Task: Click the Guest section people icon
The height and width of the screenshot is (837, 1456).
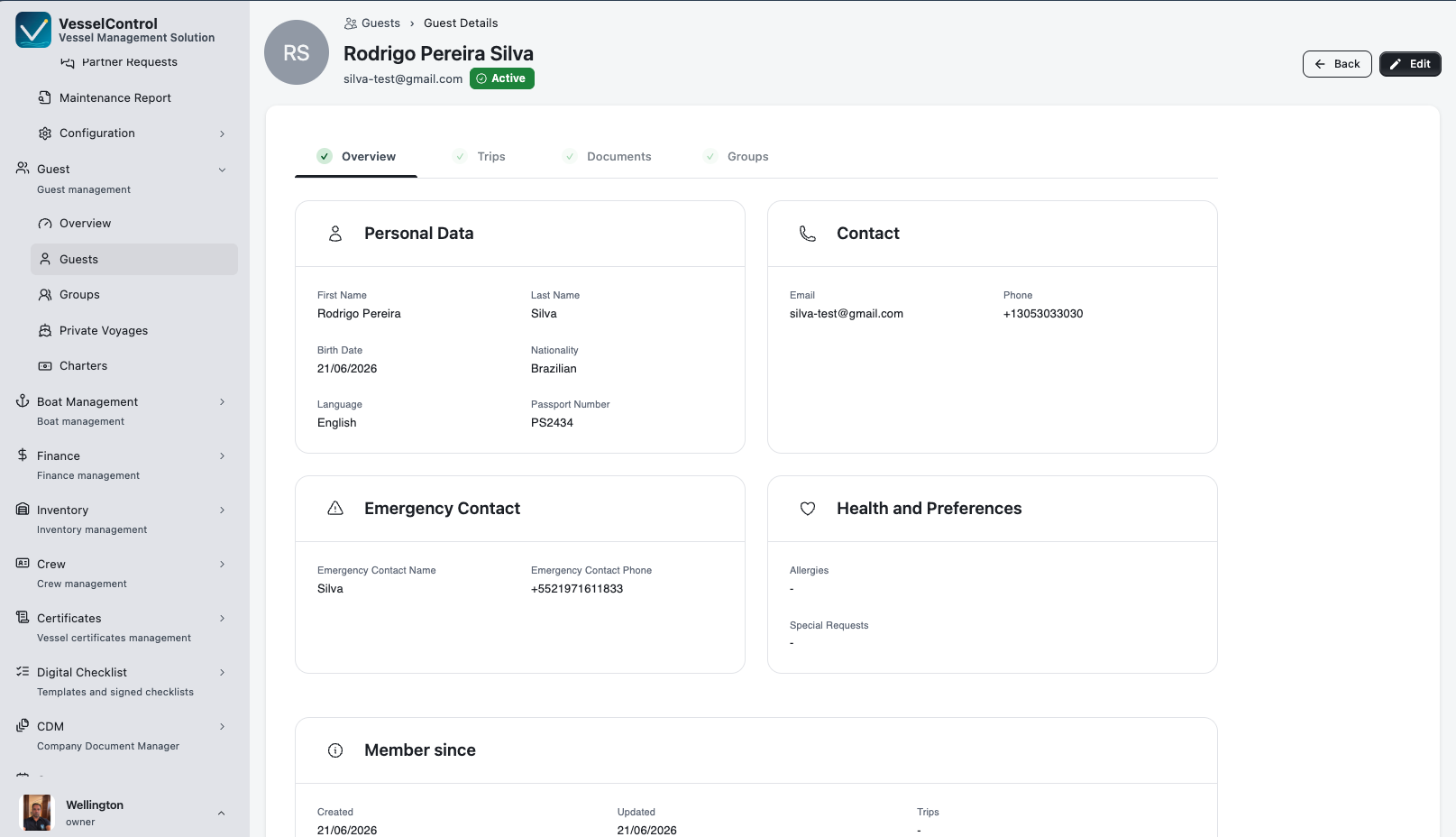Action: click(23, 169)
